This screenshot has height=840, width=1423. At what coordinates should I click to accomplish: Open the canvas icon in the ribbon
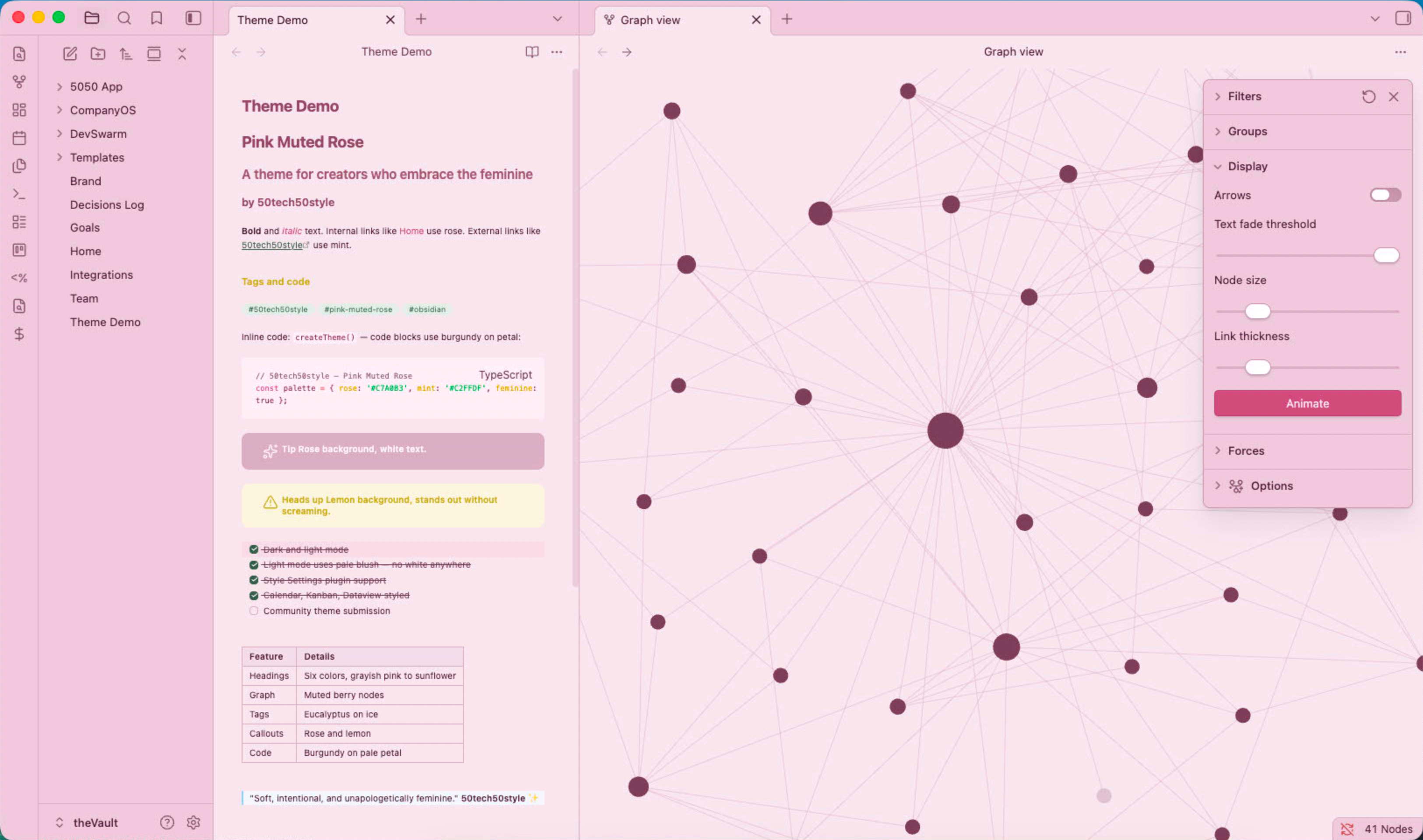click(19, 110)
